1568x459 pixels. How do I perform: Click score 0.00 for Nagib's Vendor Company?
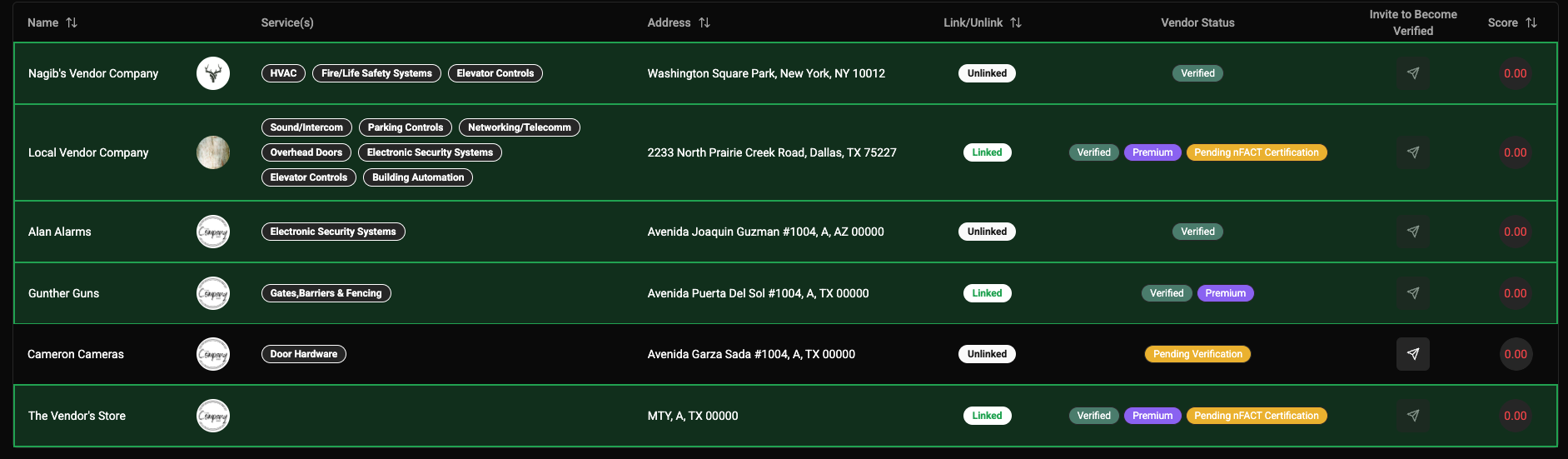pyautogui.click(x=1515, y=73)
